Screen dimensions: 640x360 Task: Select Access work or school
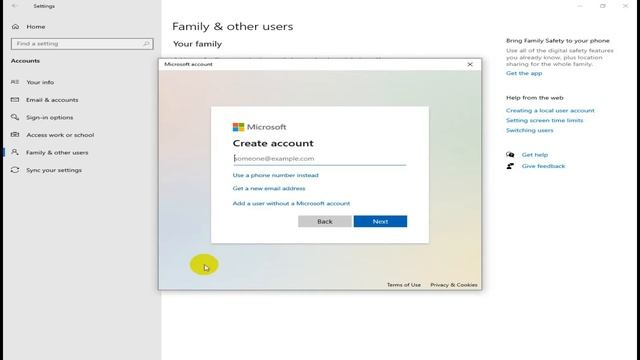(x=60, y=135)
